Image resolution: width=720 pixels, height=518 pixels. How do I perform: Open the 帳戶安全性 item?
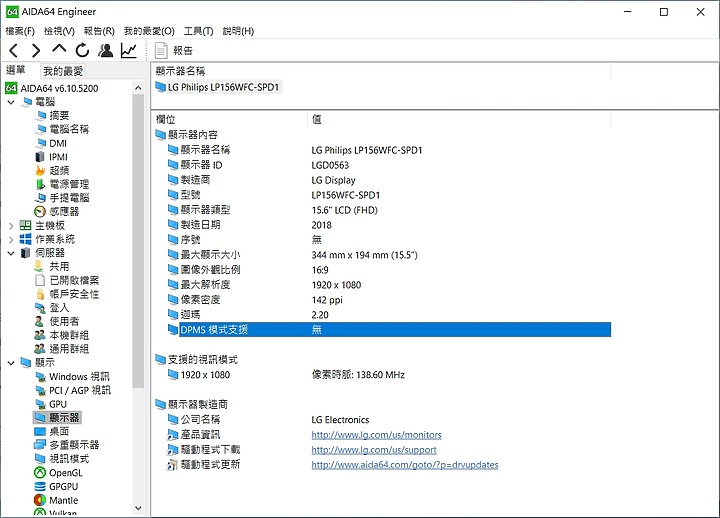(67, 294)
